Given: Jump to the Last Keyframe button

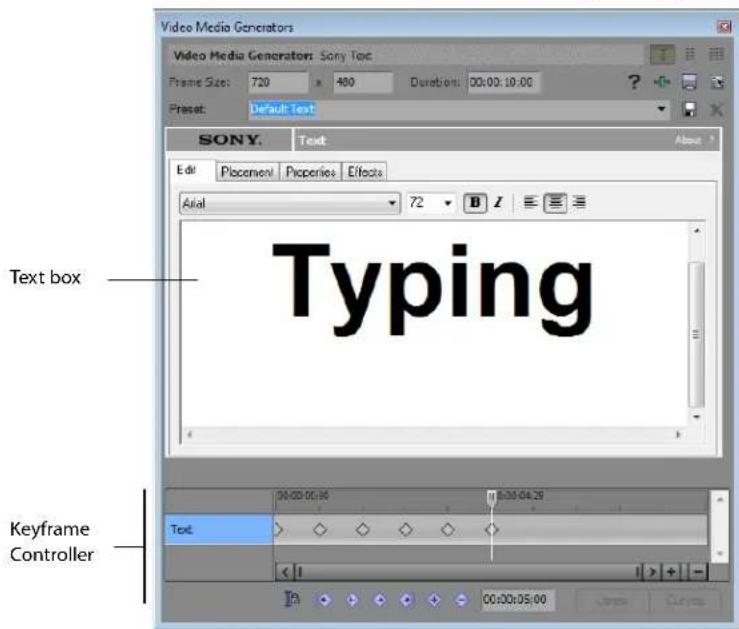Looking at the screenshot, I should click(x=407, y=600).
